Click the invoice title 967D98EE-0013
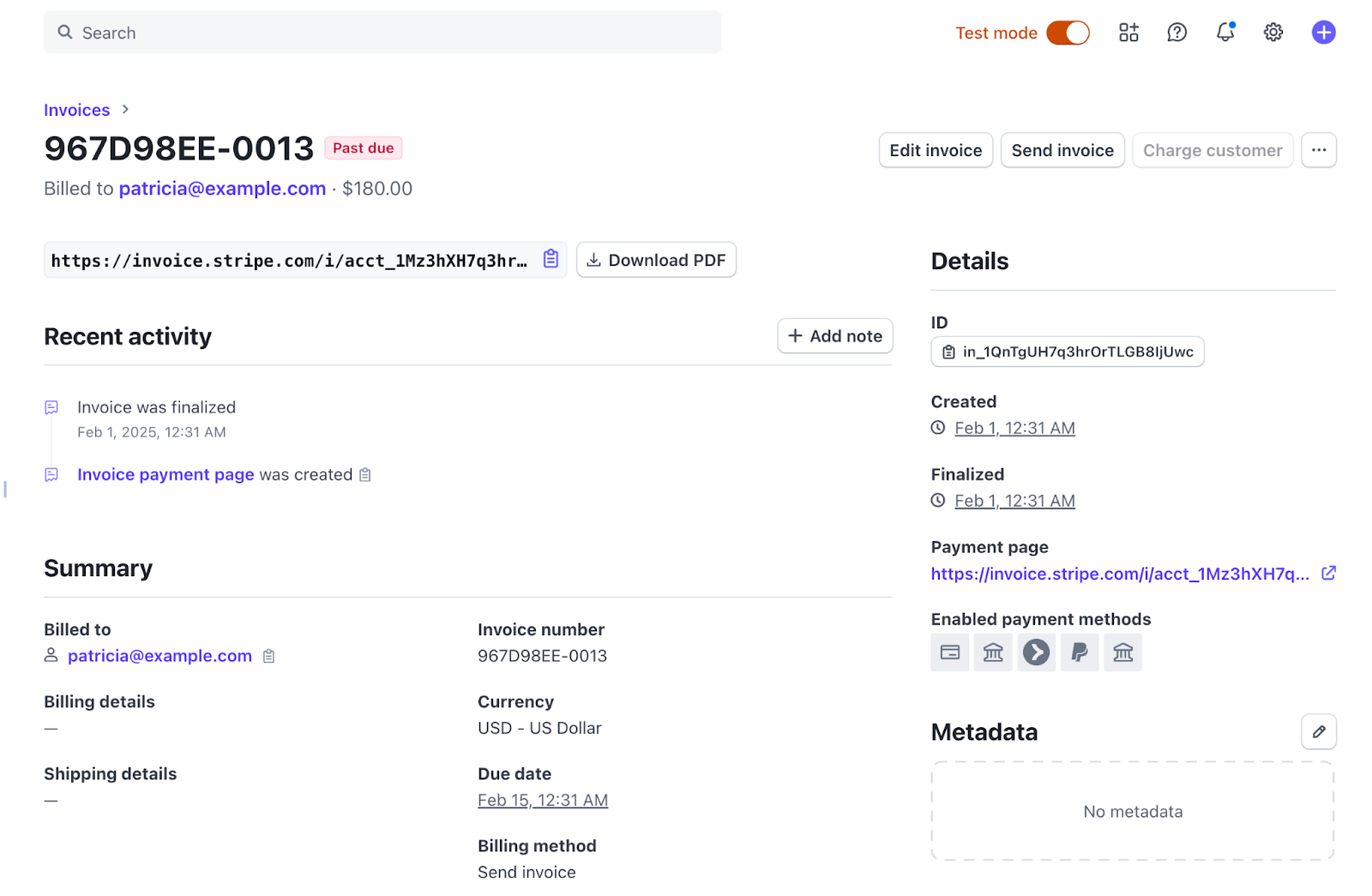 tap(179, 148)
